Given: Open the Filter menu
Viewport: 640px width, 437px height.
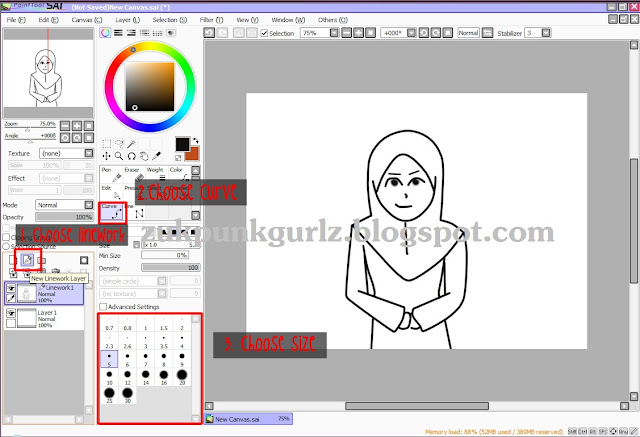Looking at the screenshot, I should 211,20.
